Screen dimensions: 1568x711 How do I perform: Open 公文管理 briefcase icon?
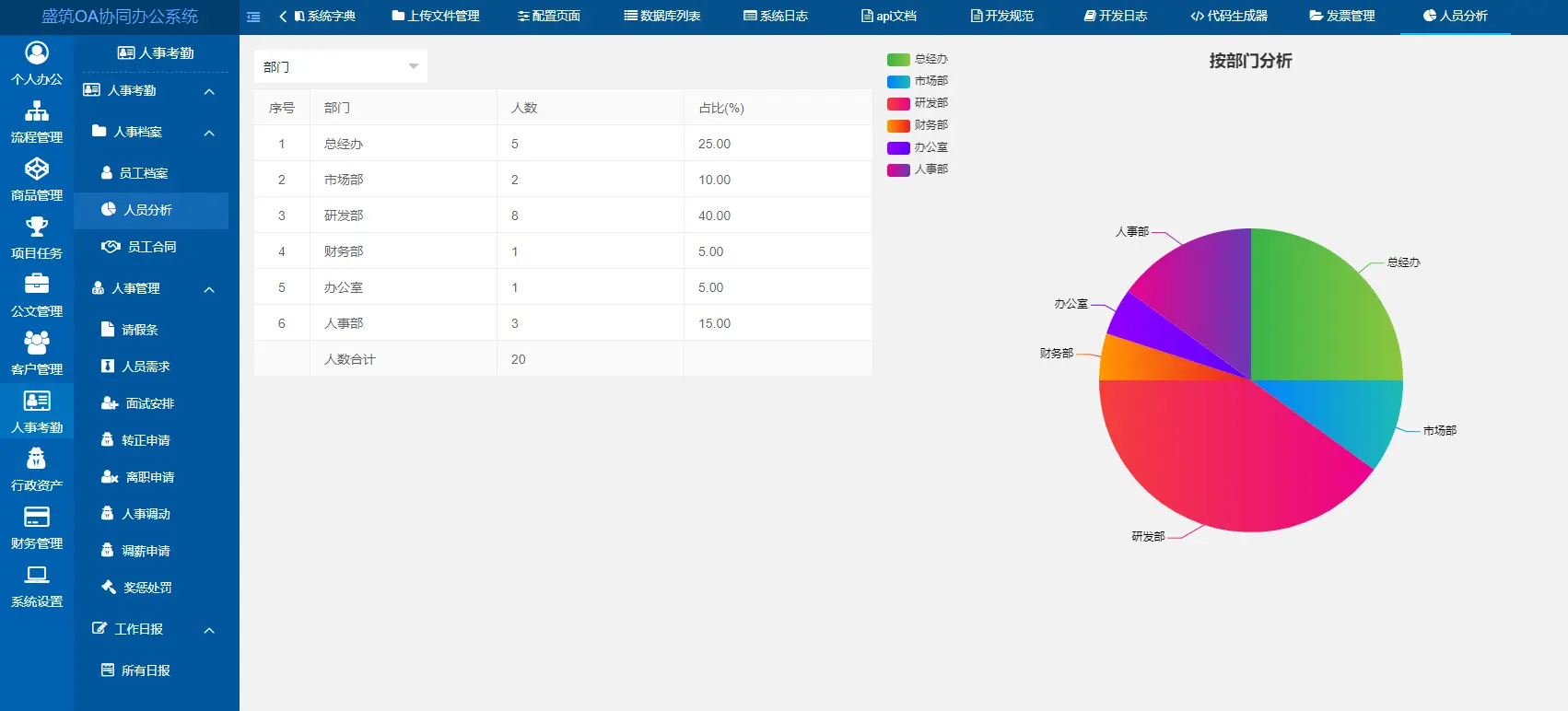coord(37,286)
